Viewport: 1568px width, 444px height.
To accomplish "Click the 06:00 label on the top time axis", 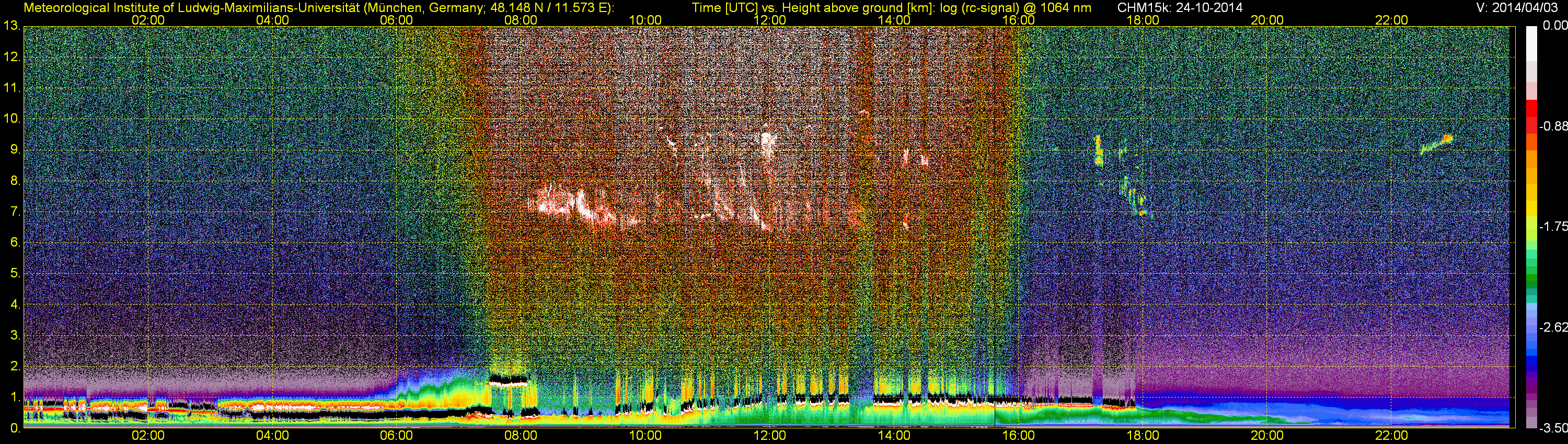I will coord(396,20).
